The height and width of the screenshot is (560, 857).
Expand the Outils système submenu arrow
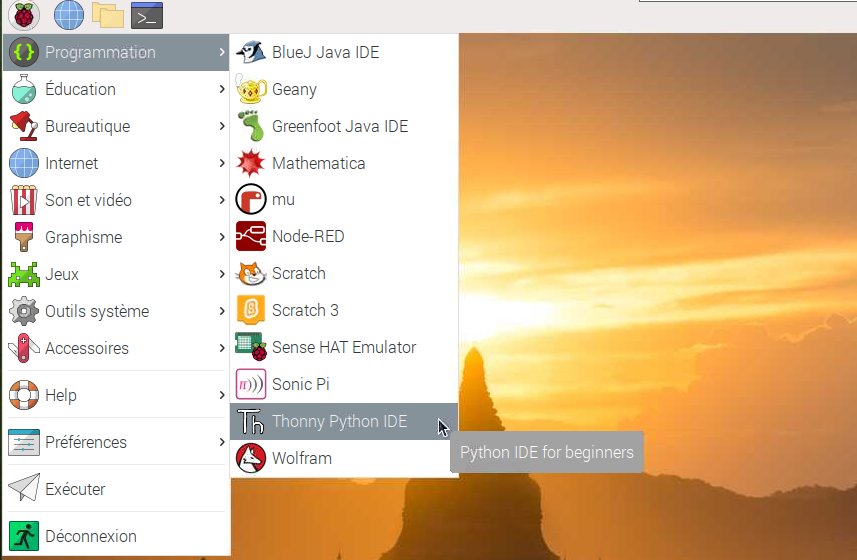(x=221, y=311)
